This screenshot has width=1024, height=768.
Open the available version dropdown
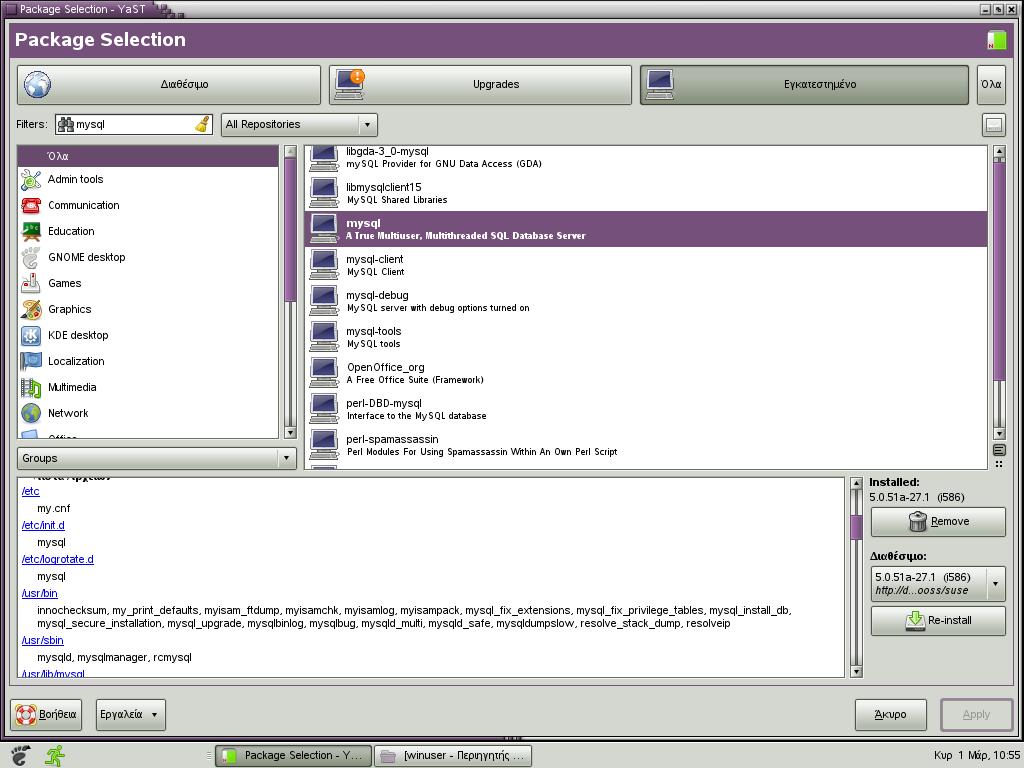pos(938,583)
